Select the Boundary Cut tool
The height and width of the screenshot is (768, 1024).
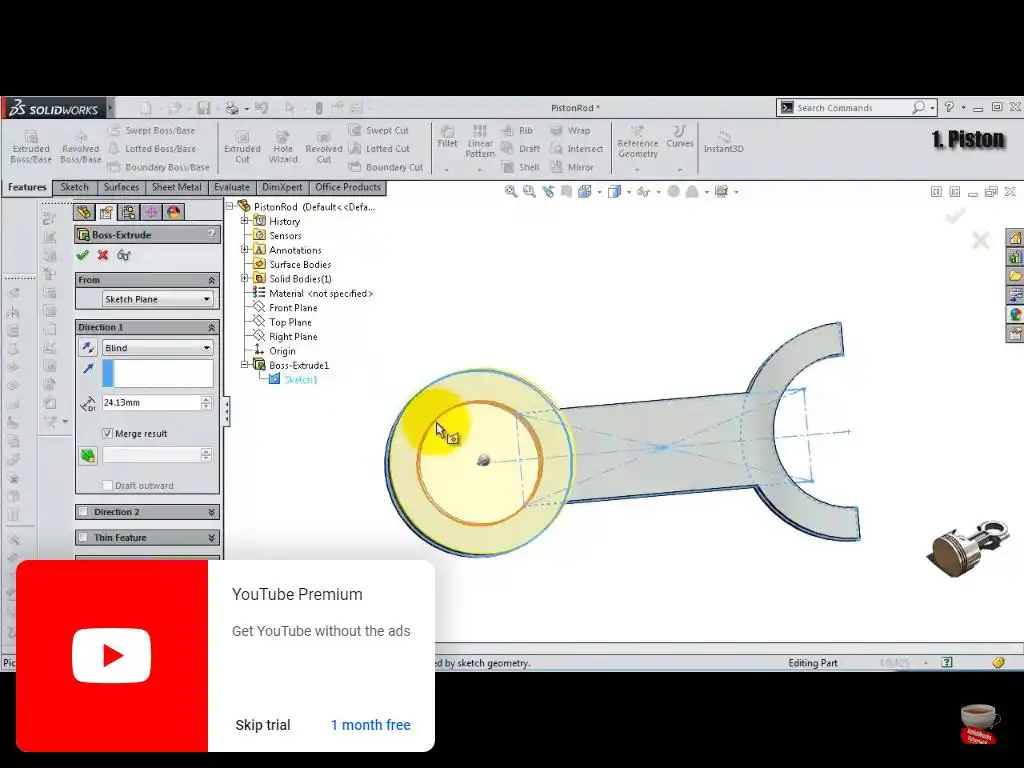pos(386,167)
